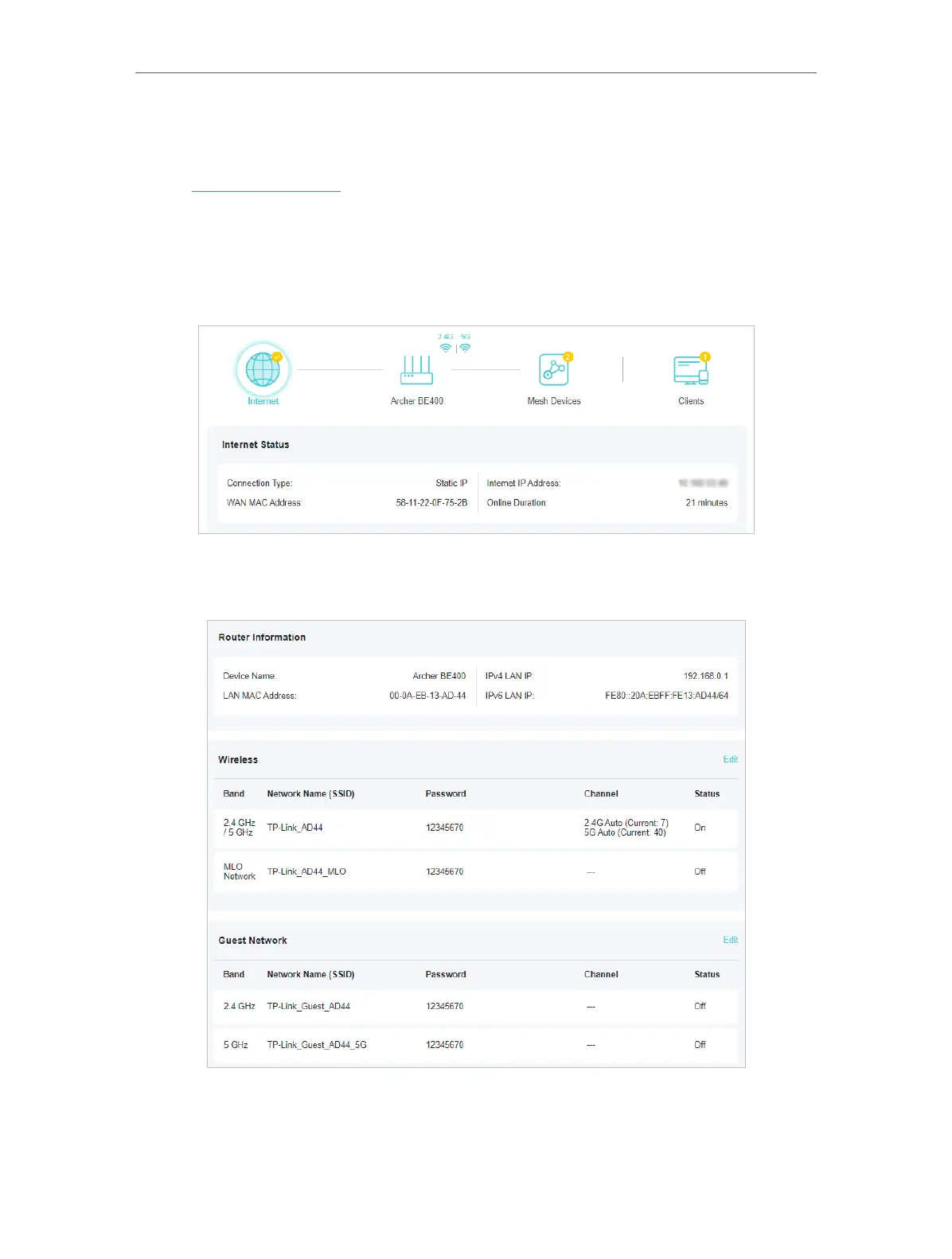Click the Mesh Devices count badge
The width and height of the screenshot is (952, 1259).
click(x=568, y=357)
